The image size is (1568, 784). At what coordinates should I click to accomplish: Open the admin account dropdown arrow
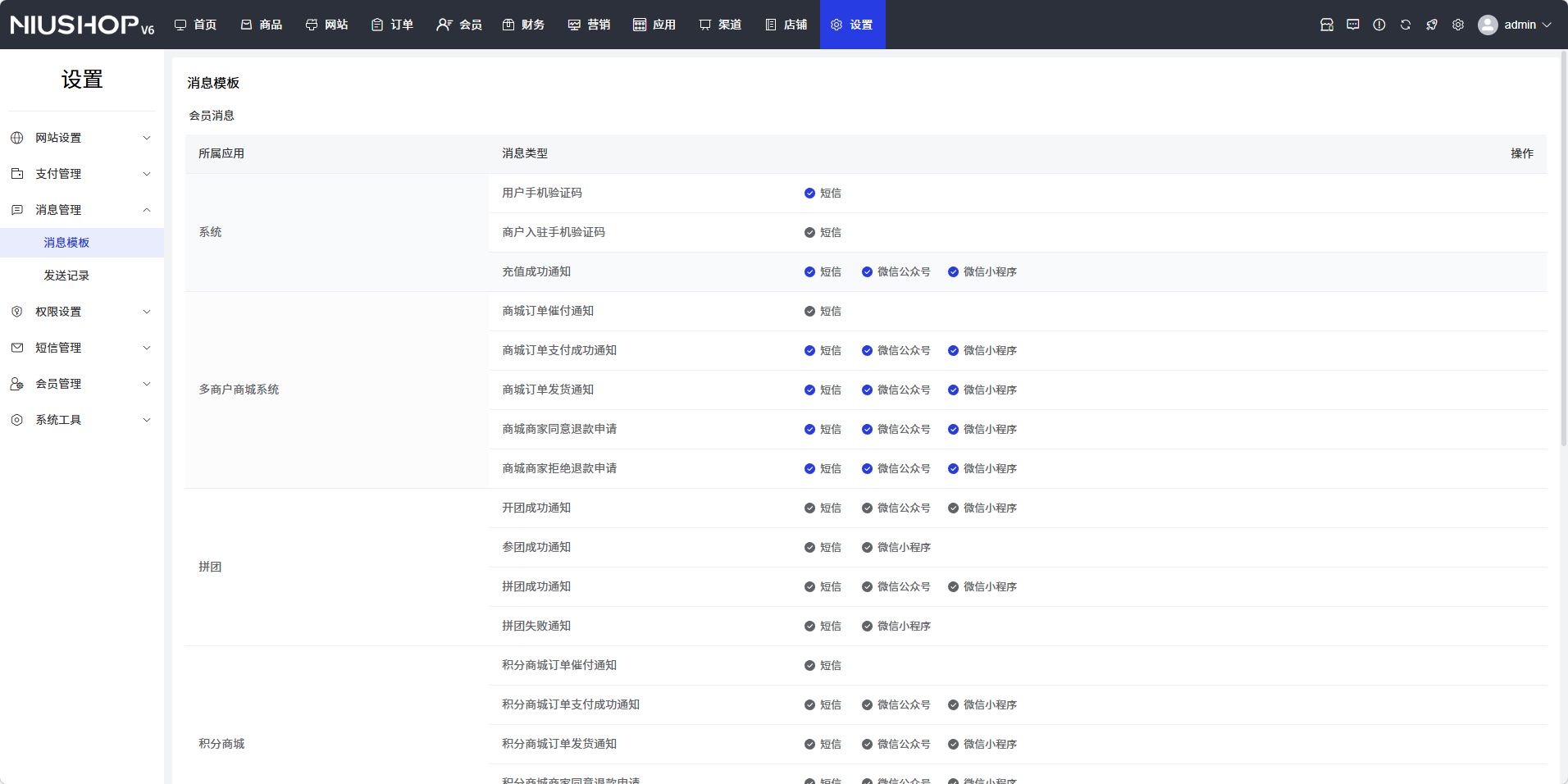1547,25
